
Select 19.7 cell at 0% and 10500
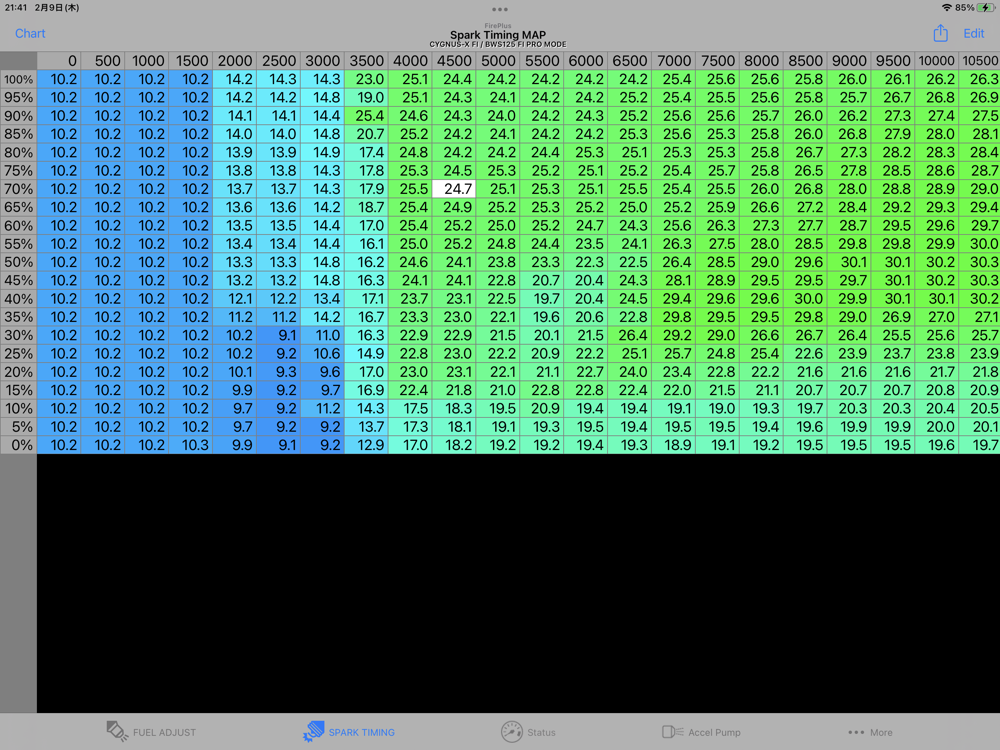980,445
